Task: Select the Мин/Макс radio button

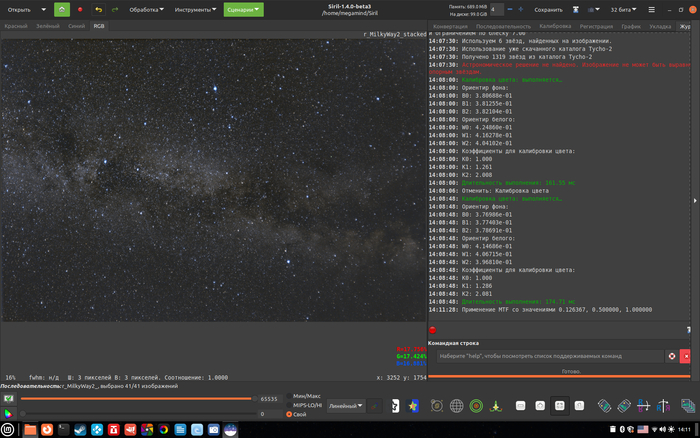Action: point(290,398)
